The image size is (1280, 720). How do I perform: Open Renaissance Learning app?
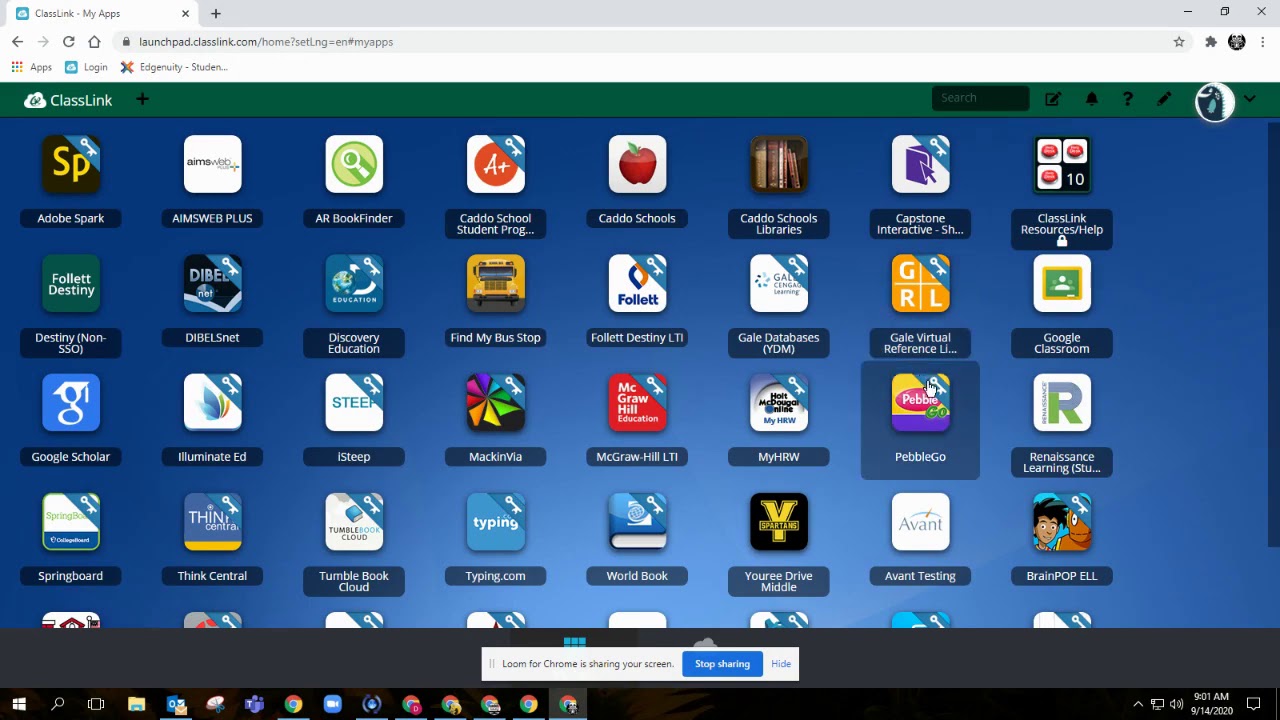[x=1062, y=402]
